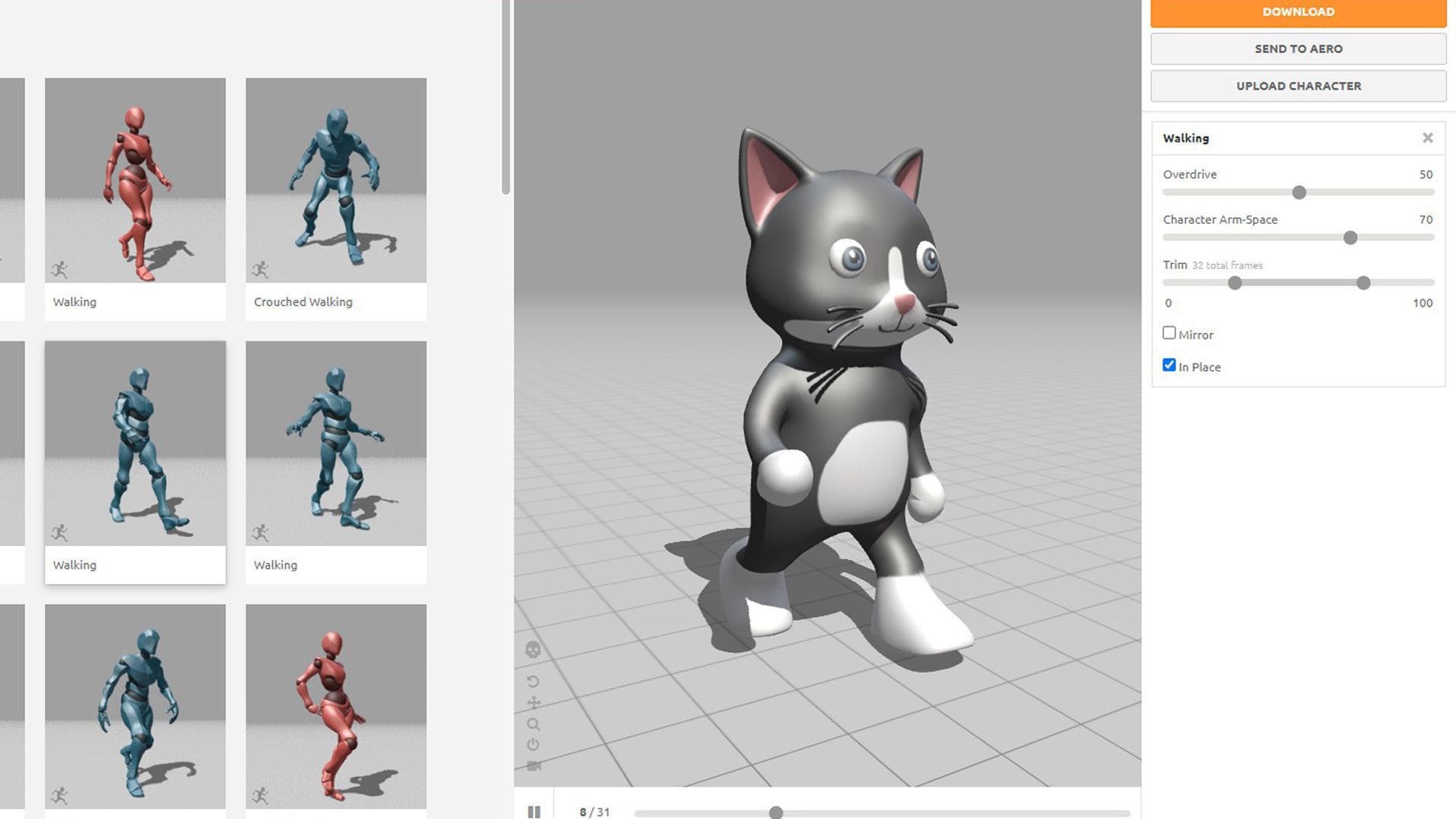Click the 'Crouched Walking' label
This screenshot has height=819, width=1456.
[303, 302]
